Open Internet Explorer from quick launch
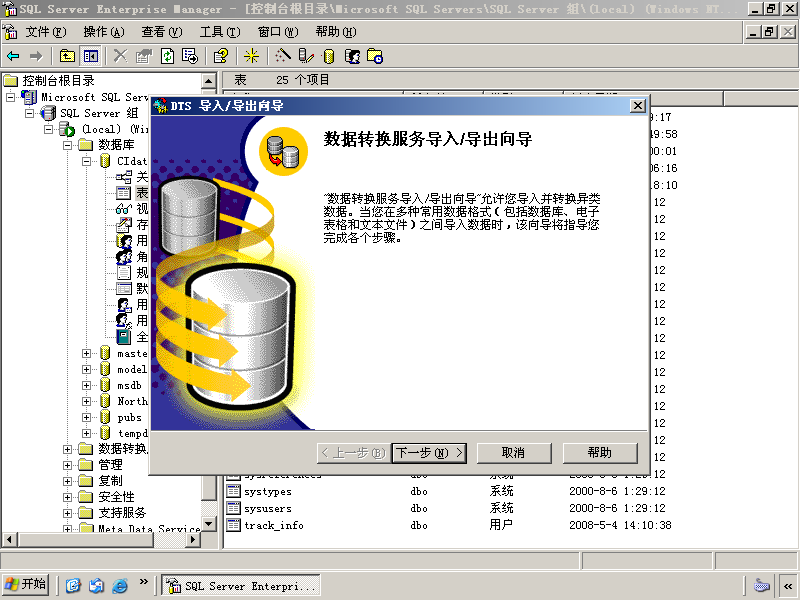The height and width of the screenshot is (600, 800). [x=120, y=585]
